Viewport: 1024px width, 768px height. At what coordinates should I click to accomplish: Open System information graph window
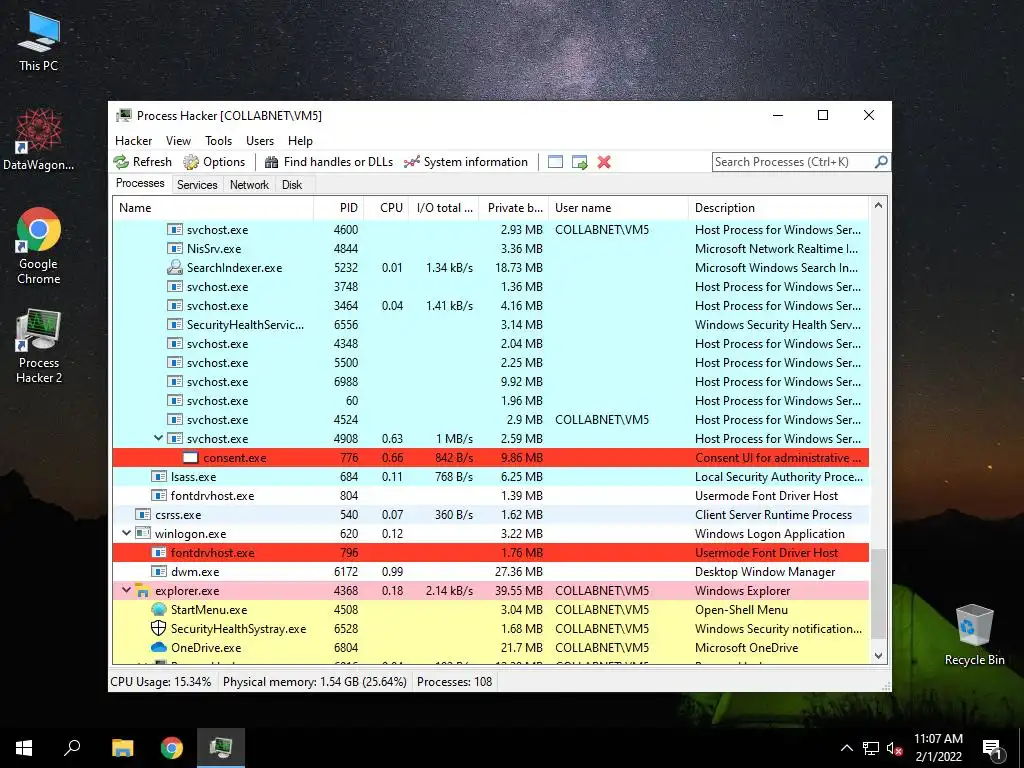[x=466, y=162]
